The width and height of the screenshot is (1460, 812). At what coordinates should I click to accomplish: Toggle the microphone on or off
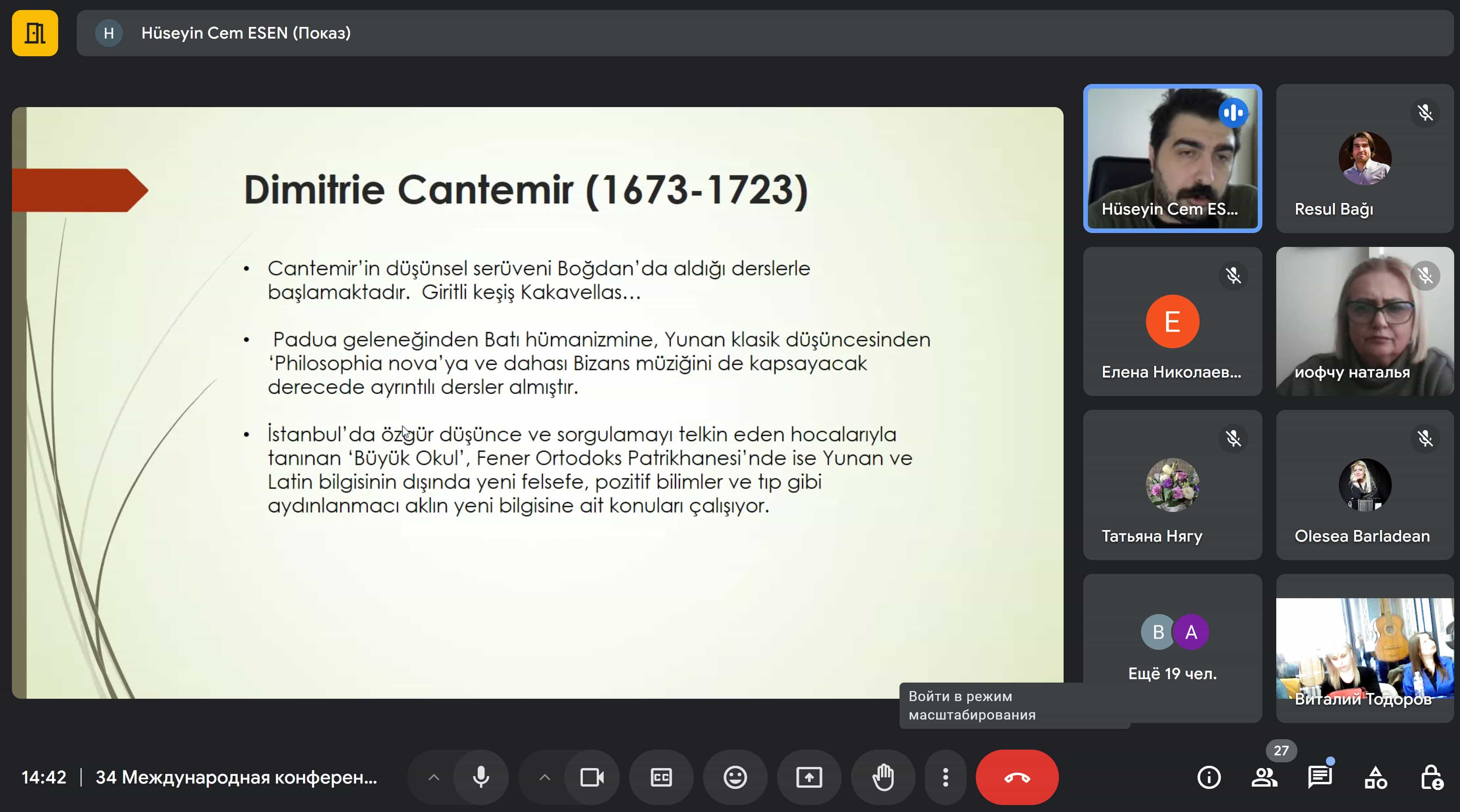(x=481, y=777)
